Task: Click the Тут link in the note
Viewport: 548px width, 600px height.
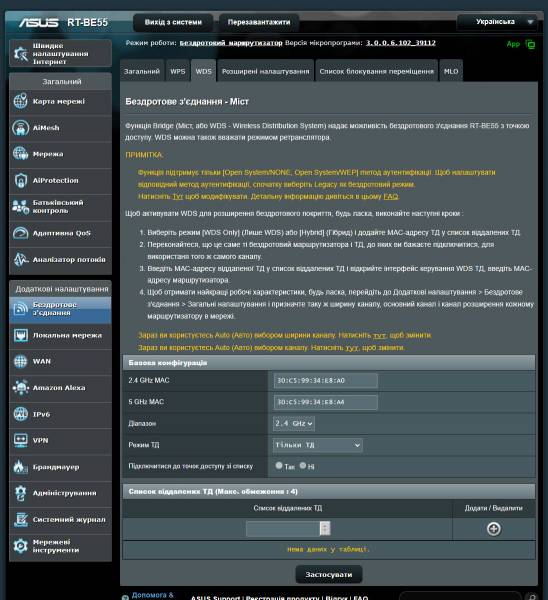Action: tap(178, 196)
